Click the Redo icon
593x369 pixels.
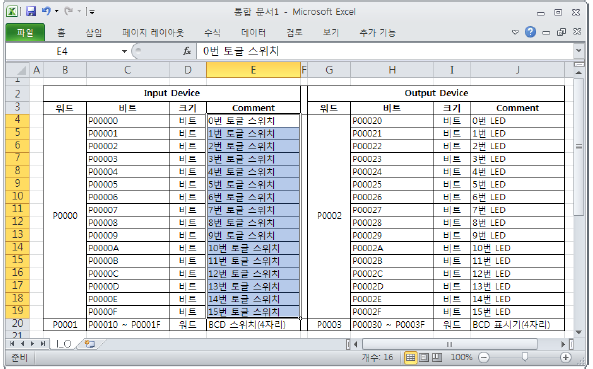(x=69, y=11)
